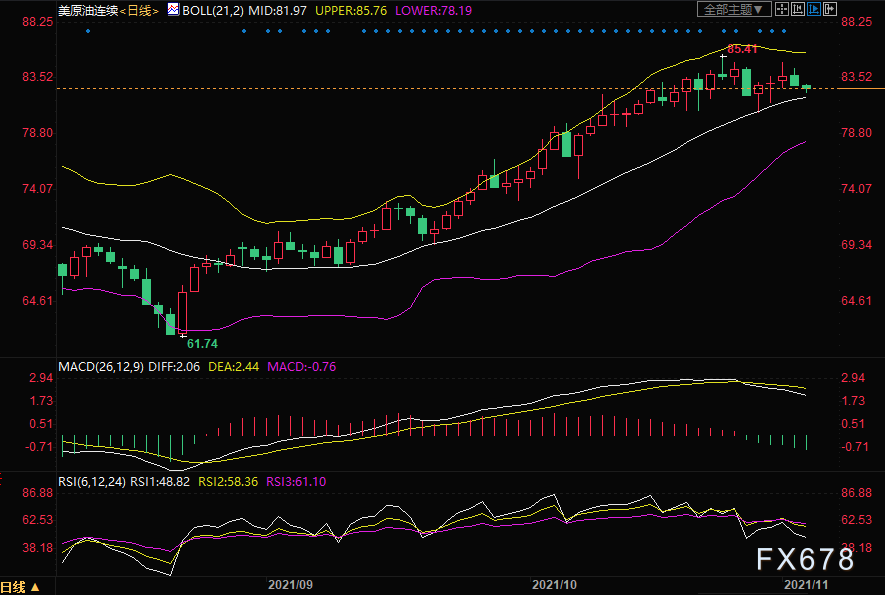Click the 85.41 high price marker
Viewport: 885px width, 595px height.
click(742, 49)
